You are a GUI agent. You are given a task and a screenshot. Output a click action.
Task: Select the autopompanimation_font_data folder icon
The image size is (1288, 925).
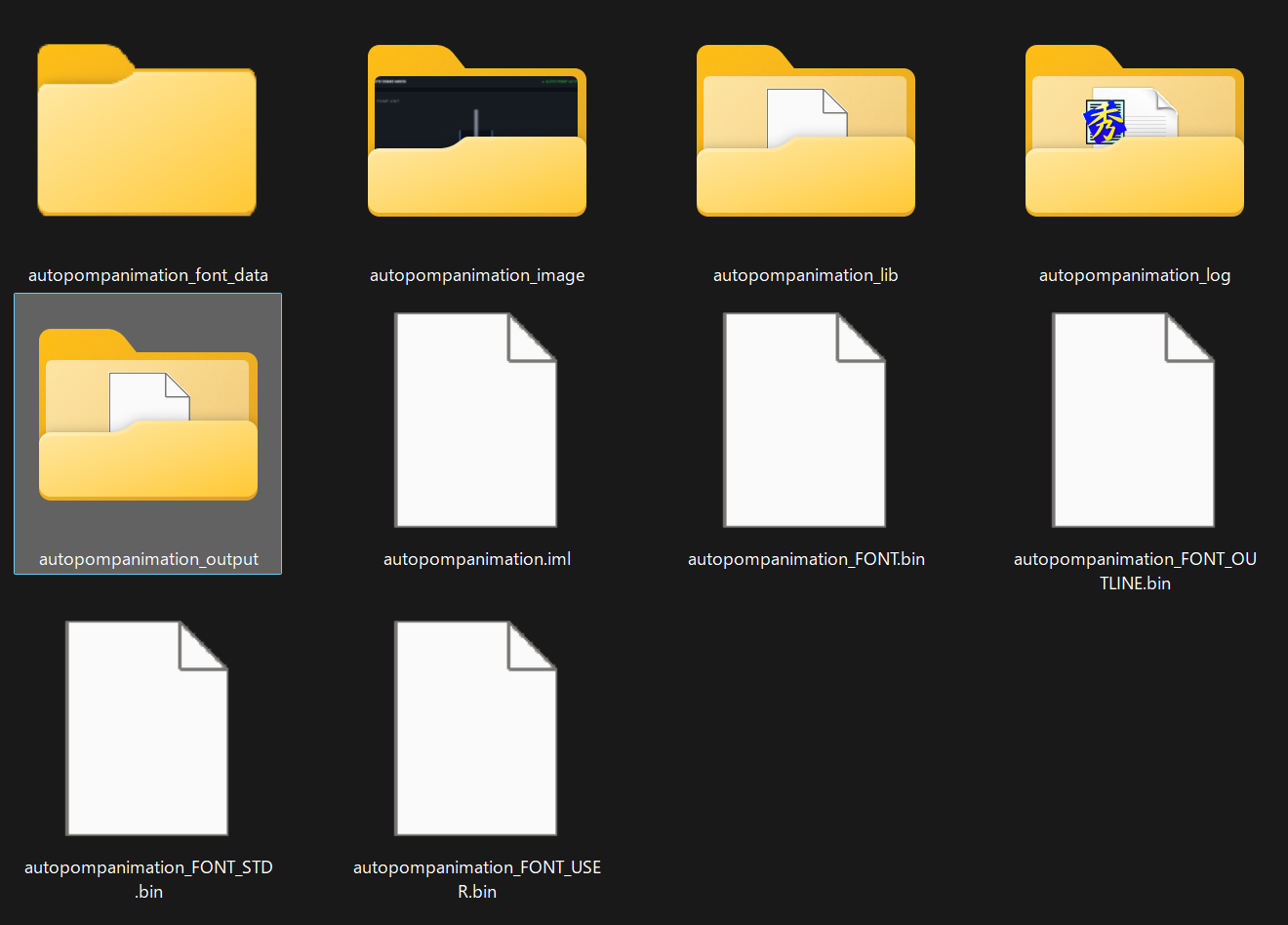(x=147, y=130)
